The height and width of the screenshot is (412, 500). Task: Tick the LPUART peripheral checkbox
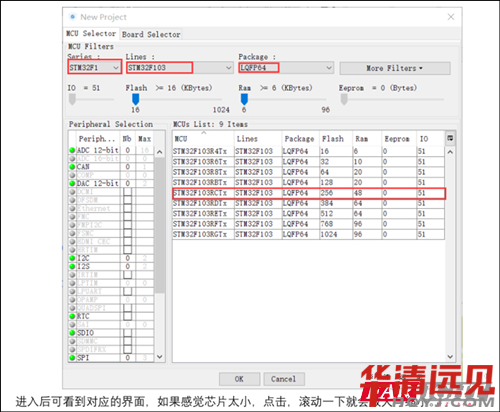[127, 291]
